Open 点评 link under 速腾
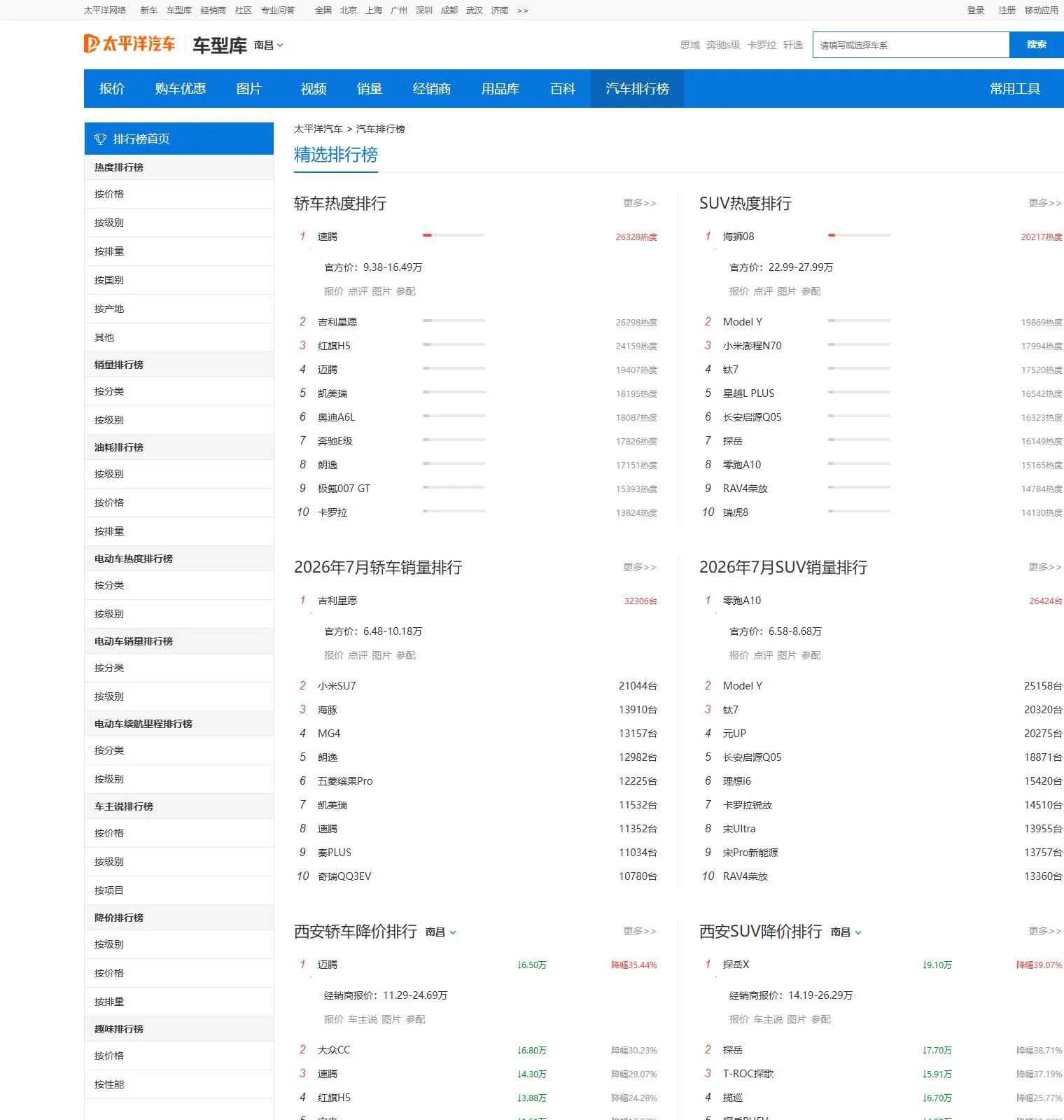 (x=358, y=291)
